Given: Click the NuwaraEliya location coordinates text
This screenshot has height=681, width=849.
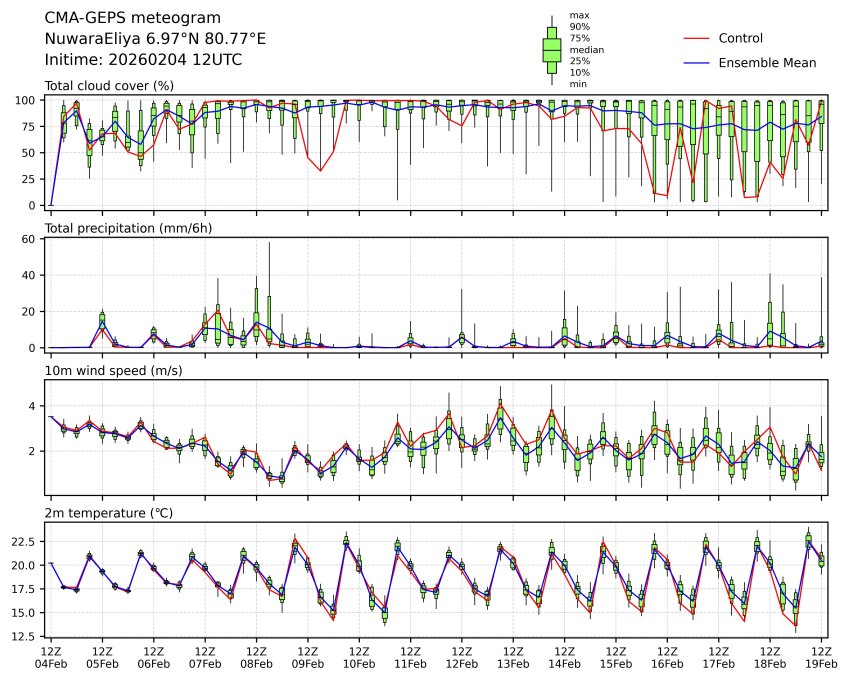Looking at the screenshot, I should [155, 39].
